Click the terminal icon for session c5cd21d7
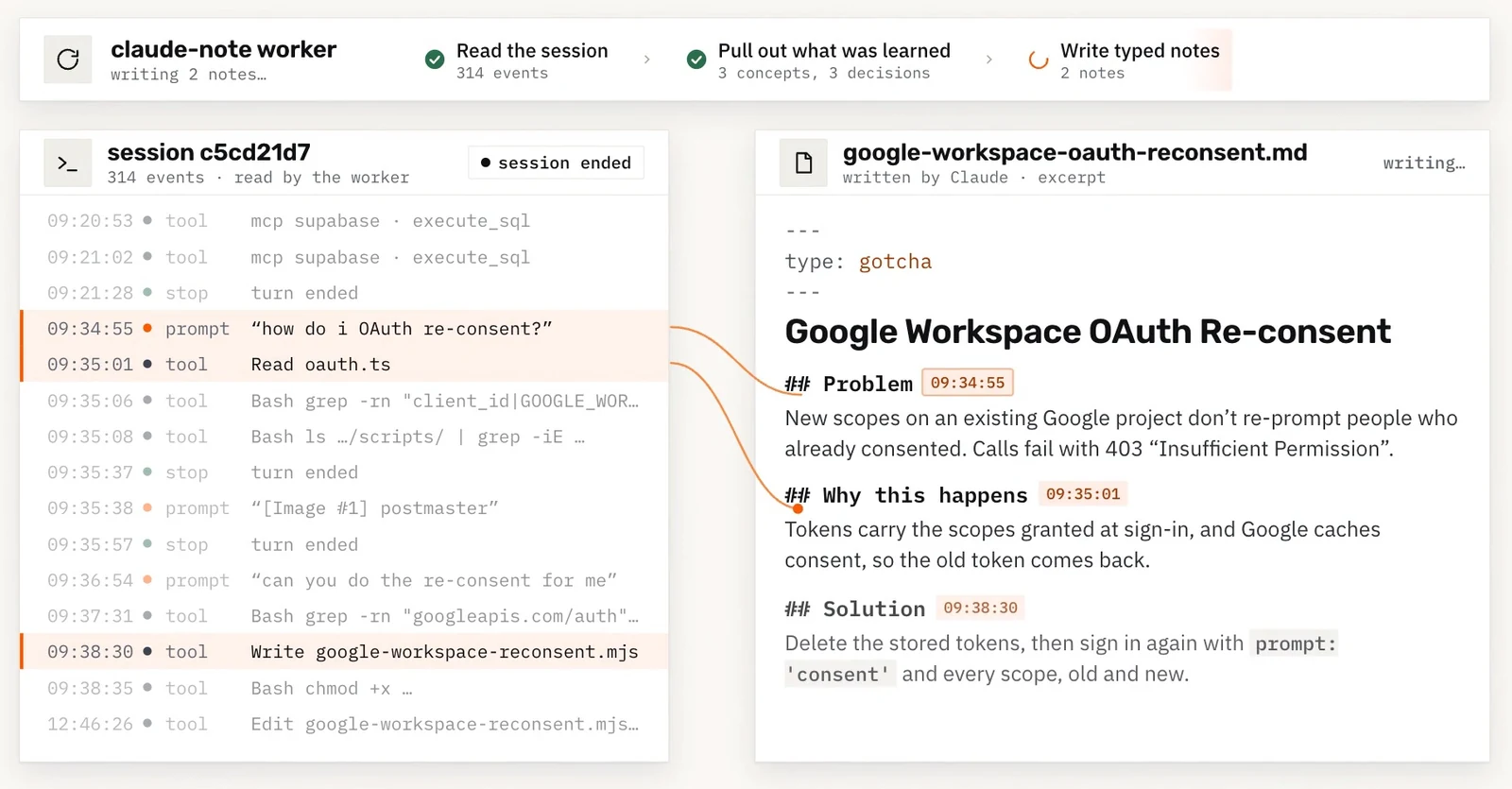1512x789 pixels. pos(68,163)
